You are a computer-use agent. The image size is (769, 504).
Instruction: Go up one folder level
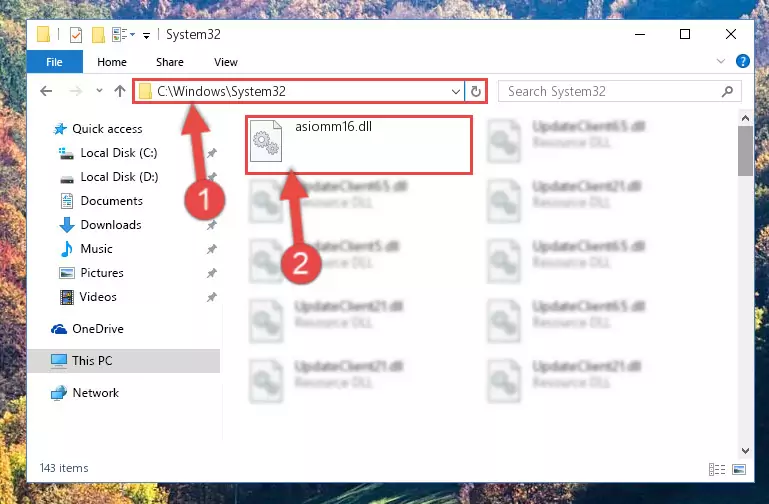pos(120,91)
